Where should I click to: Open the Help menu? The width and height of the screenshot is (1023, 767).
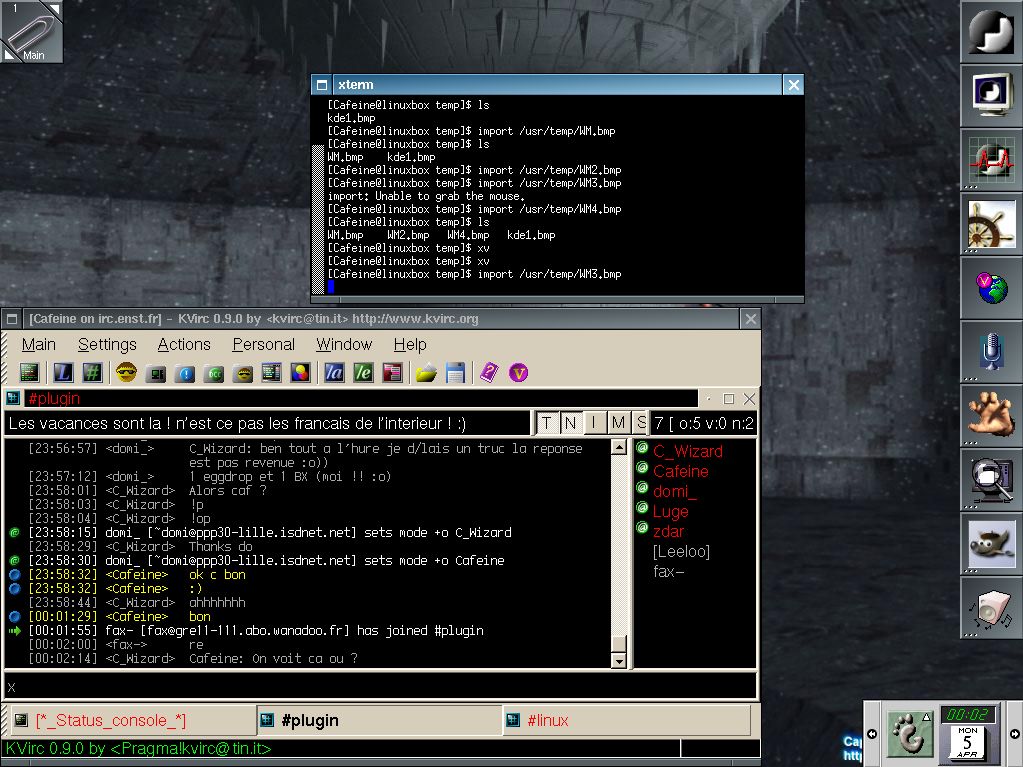pos(410,344)
